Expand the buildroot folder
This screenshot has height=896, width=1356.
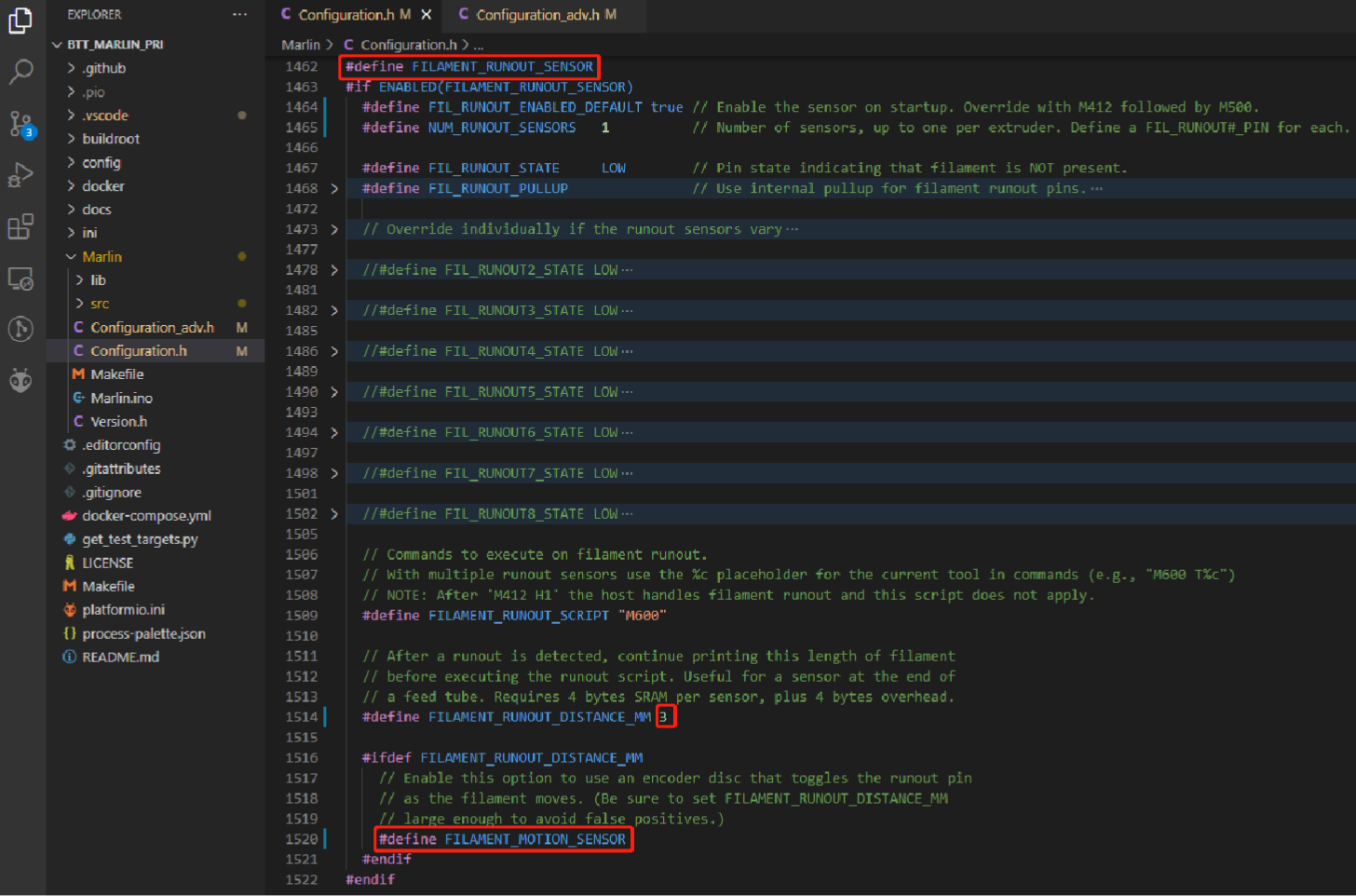click(110, 139)
